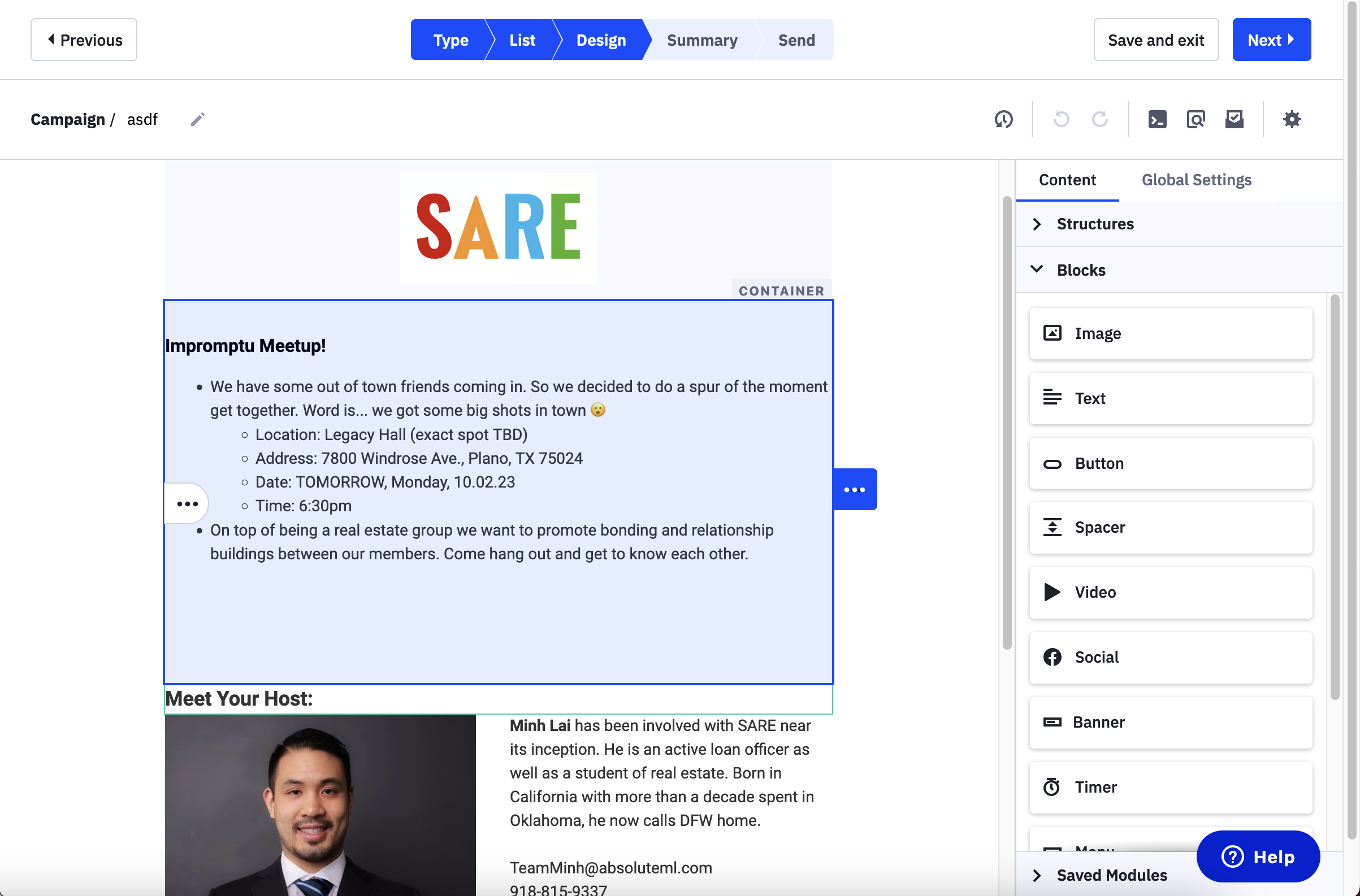Click the redo arrow icon

[x=1099, y=119]
